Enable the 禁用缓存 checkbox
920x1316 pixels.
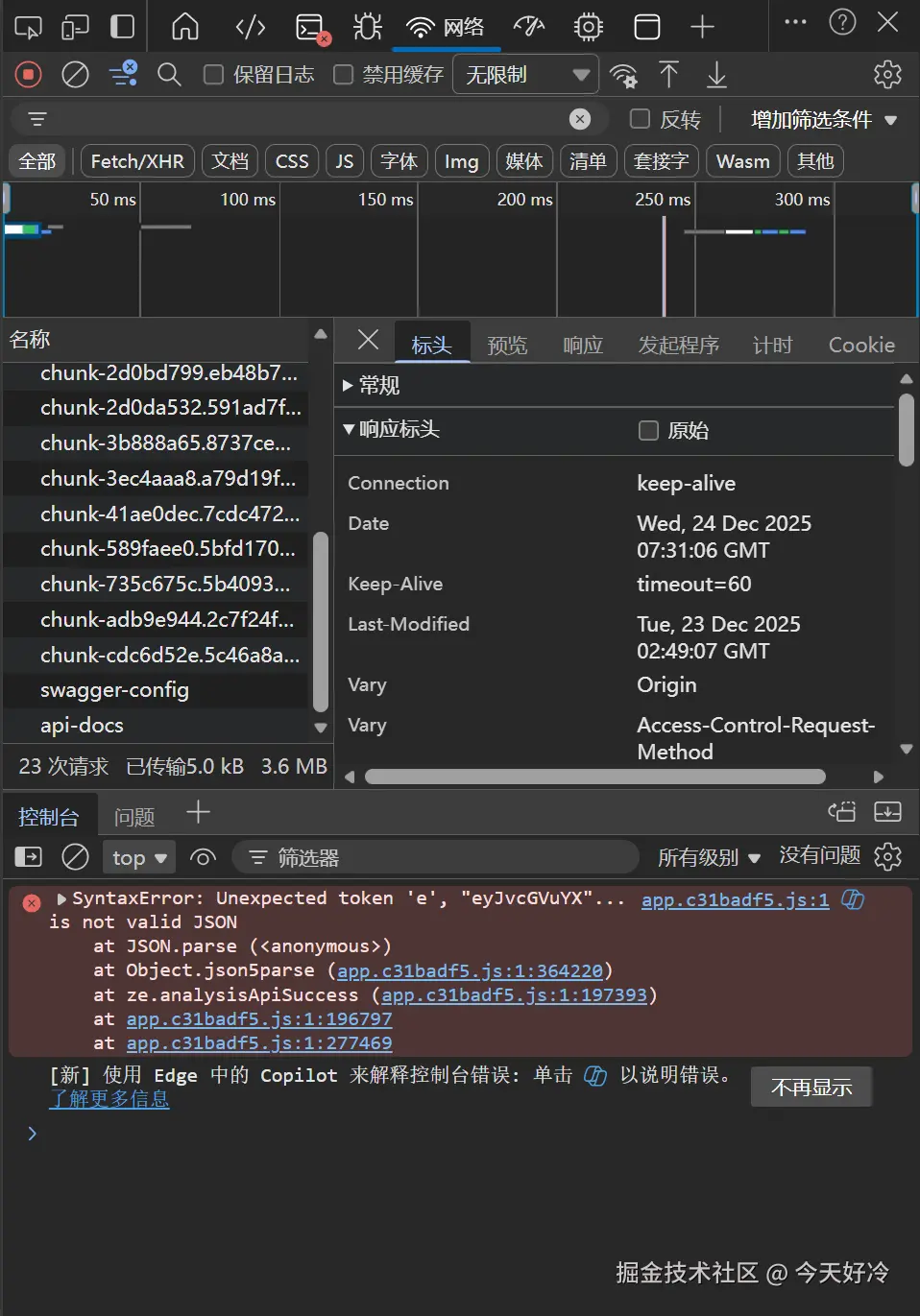coord(343,75)
